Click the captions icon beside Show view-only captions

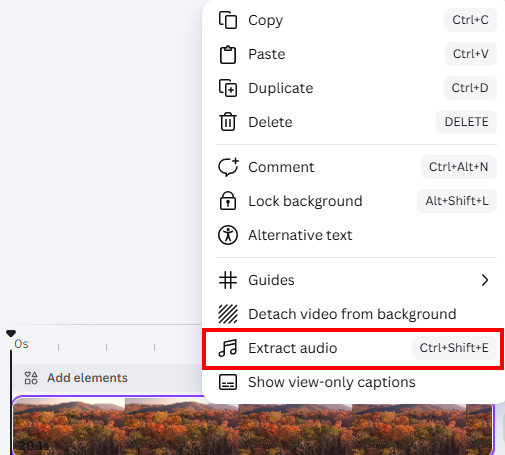point(228,382)
